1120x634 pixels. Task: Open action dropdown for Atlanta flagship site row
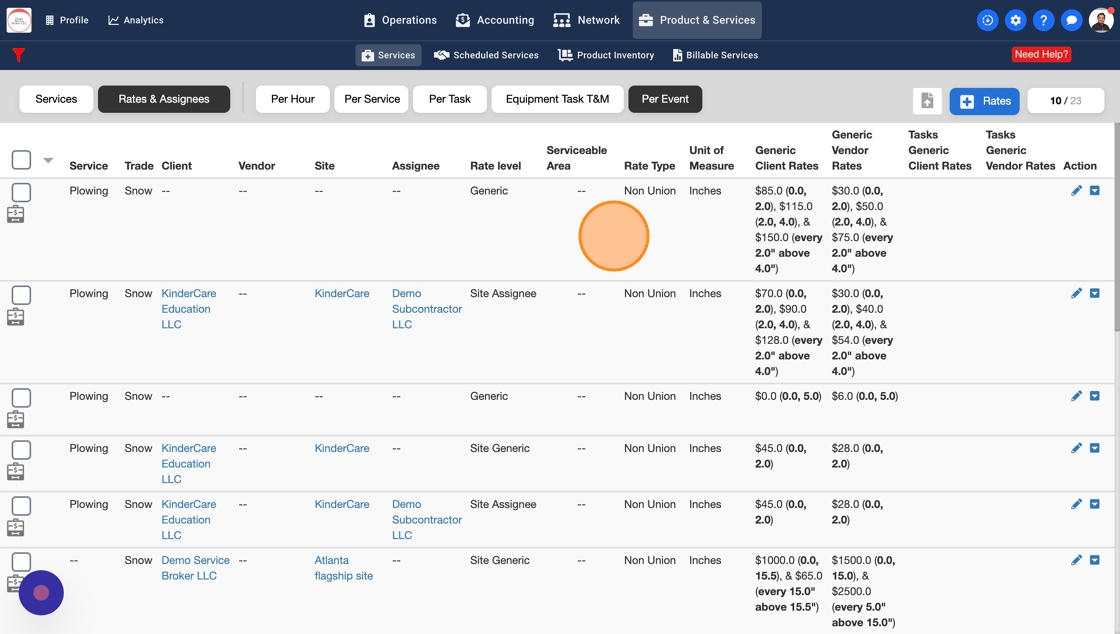[1095, 561]
